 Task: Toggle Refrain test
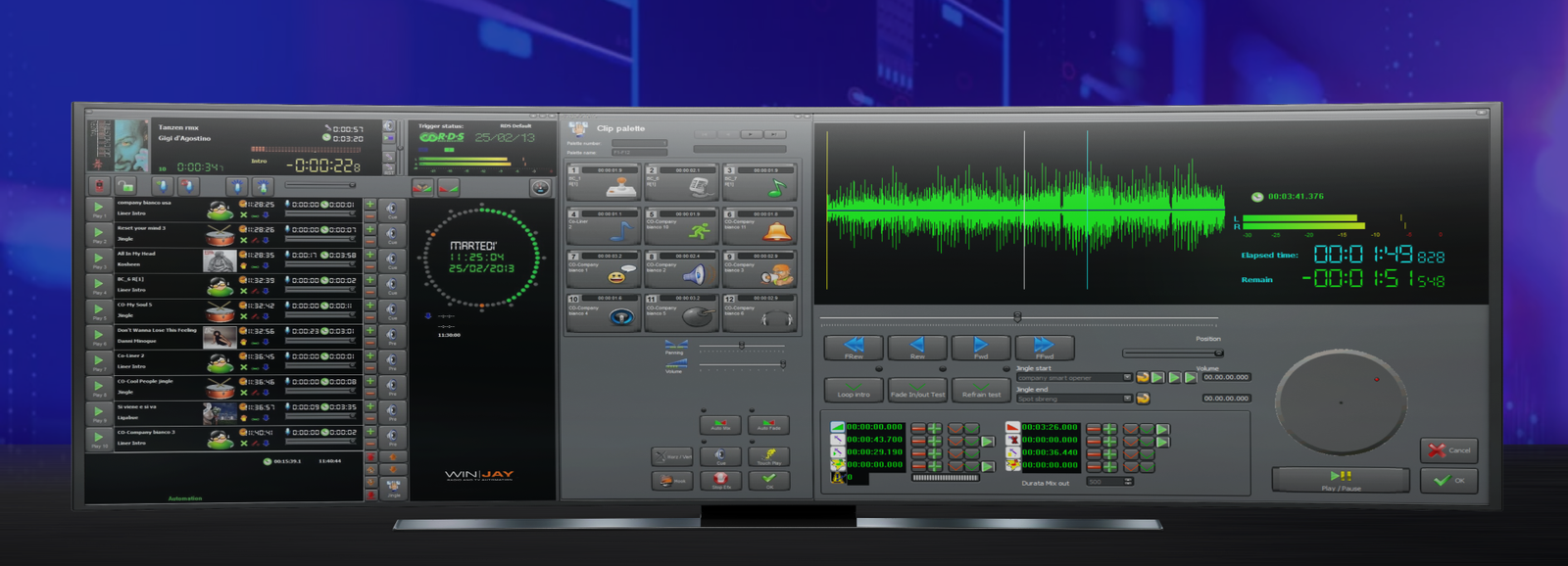(x=981, y=390)
